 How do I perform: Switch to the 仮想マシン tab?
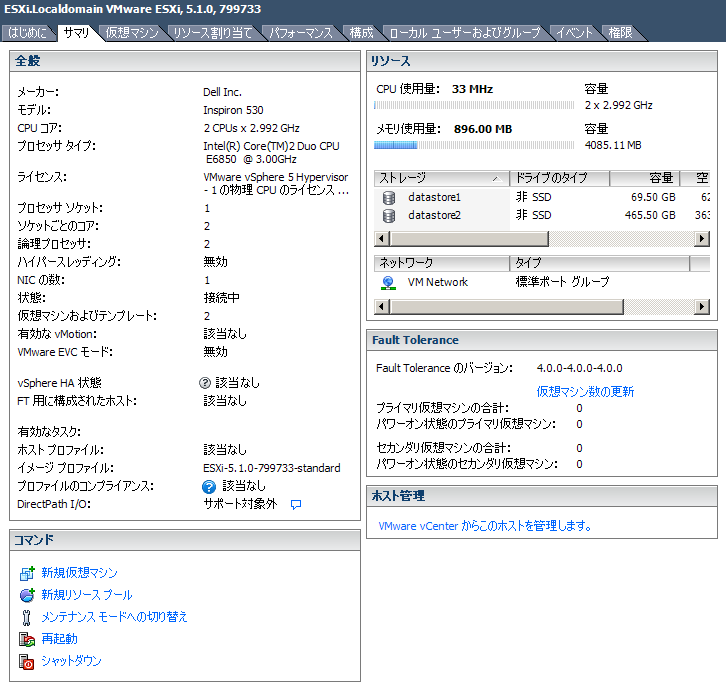click(132, 33)
